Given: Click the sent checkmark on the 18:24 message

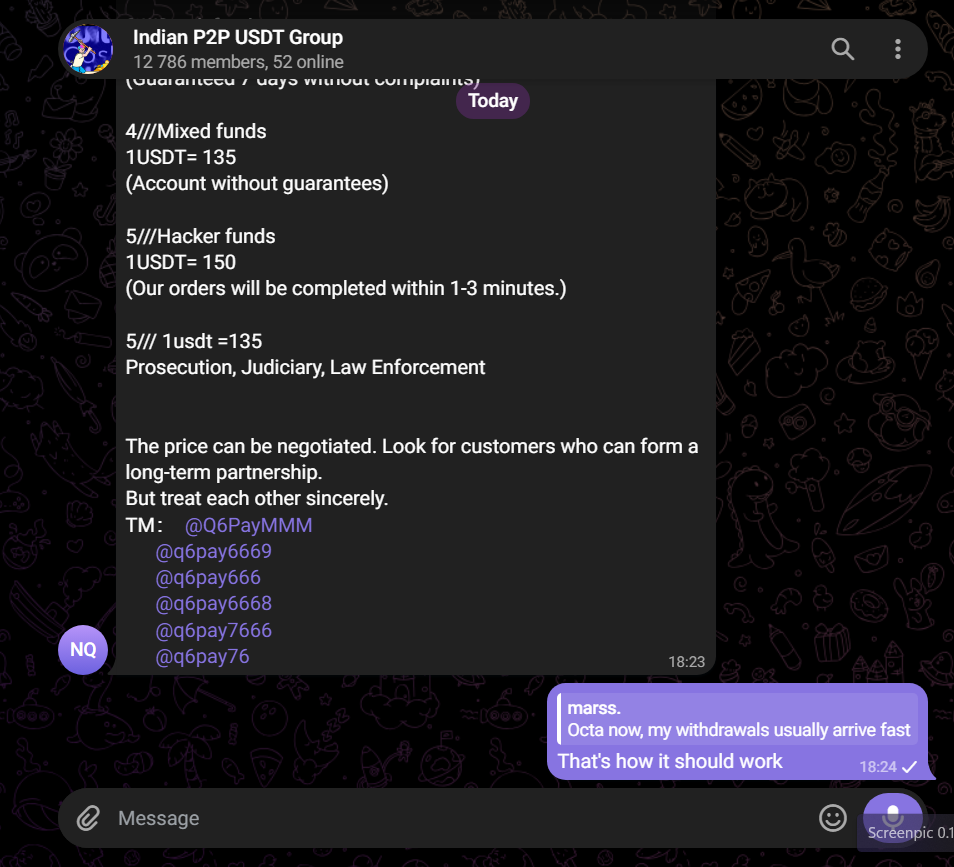Looking at the screenshot, I should pos(909,767).
